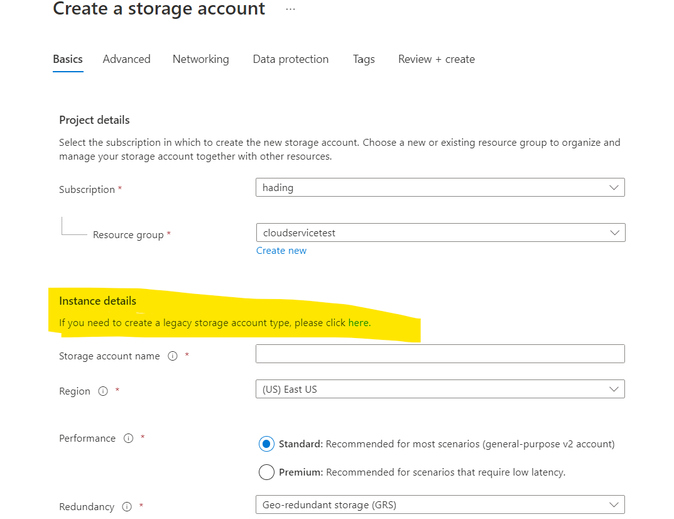Click the 'Create a storage account' page title
Viewport: 674px width, 519px height.
pos(159,9)
